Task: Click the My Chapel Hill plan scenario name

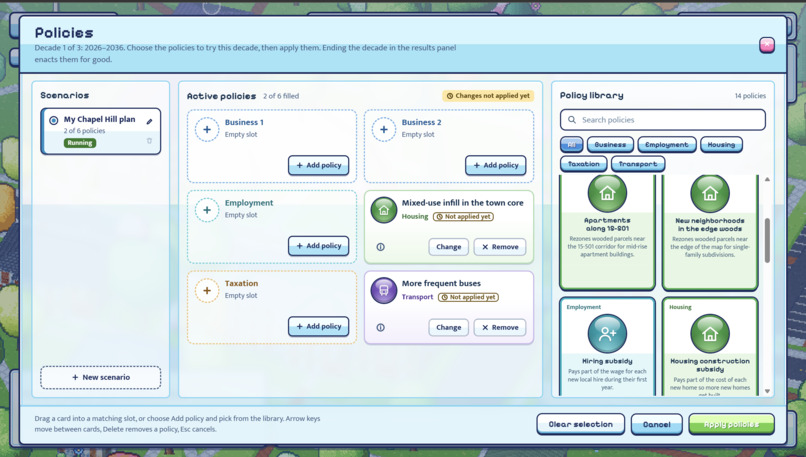Action: click(99, 119)
